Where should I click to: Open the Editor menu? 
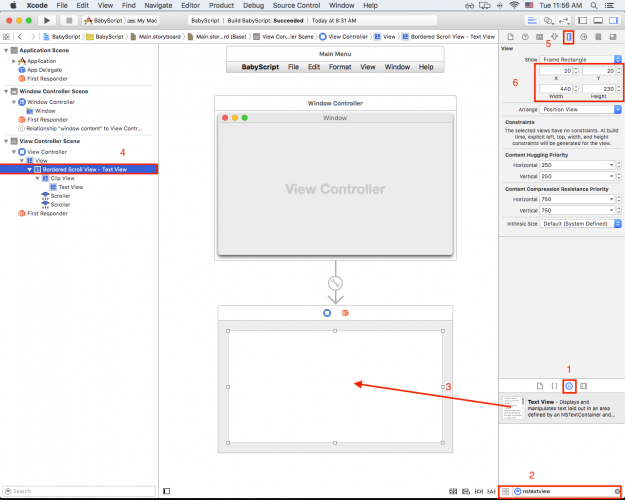click(191, 6)
